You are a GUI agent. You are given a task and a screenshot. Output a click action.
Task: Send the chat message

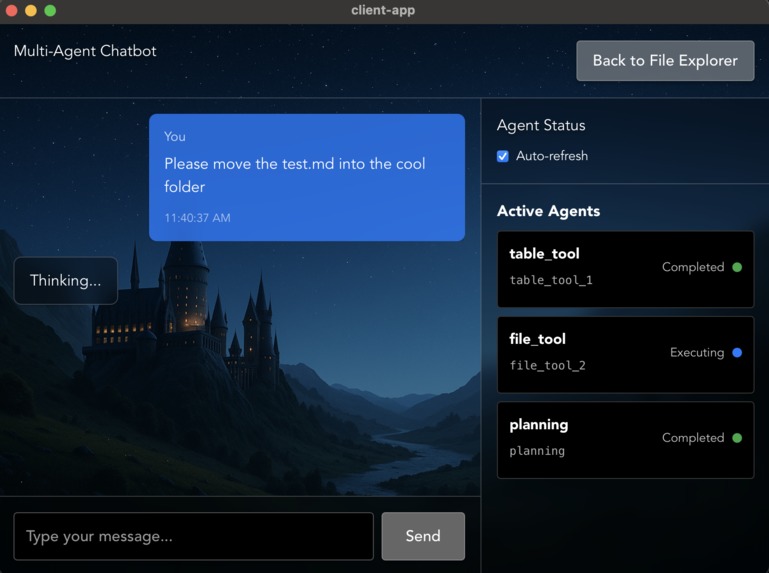coord(423,536)
